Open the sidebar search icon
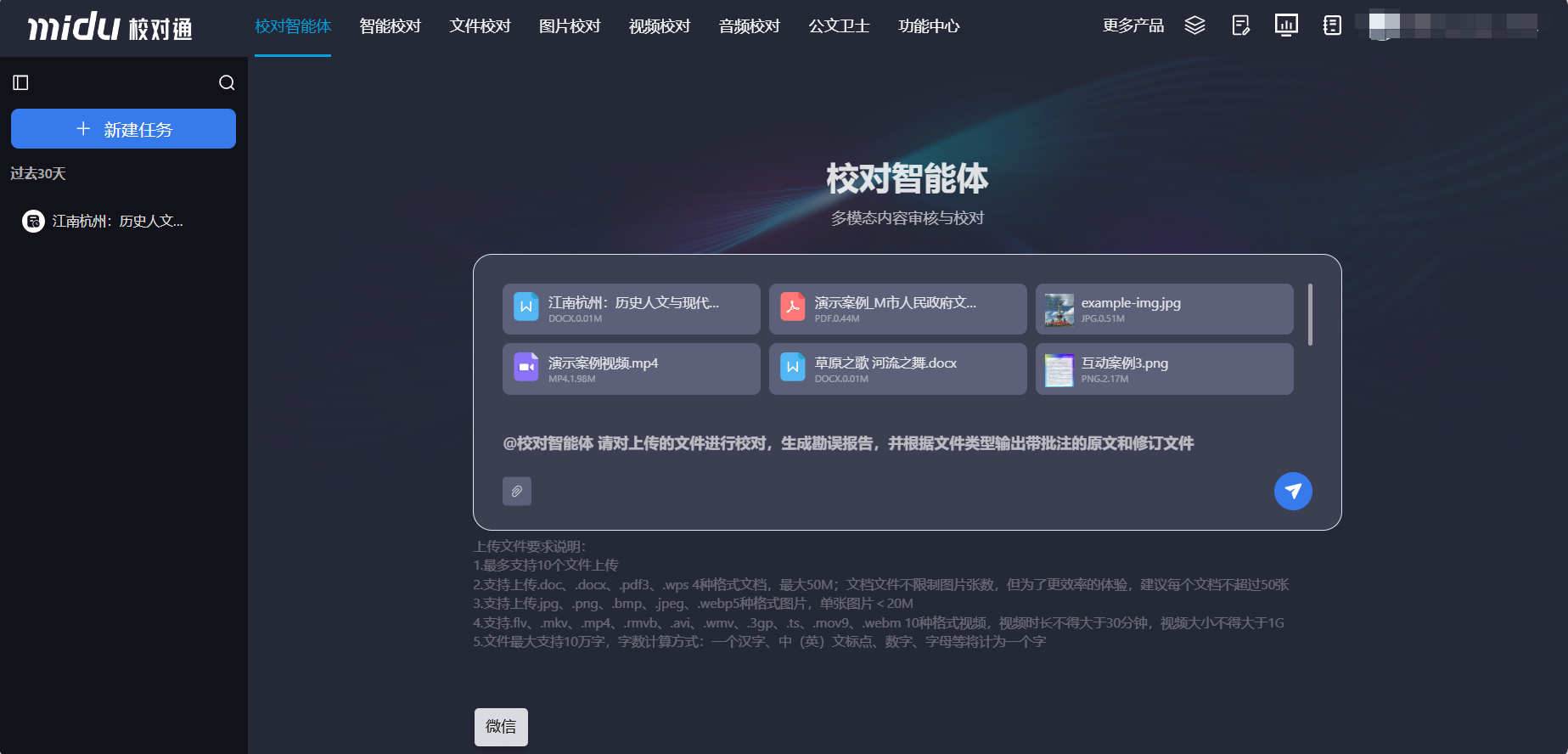This screenshot has height=754, width=1568. (x=227, y=82)
